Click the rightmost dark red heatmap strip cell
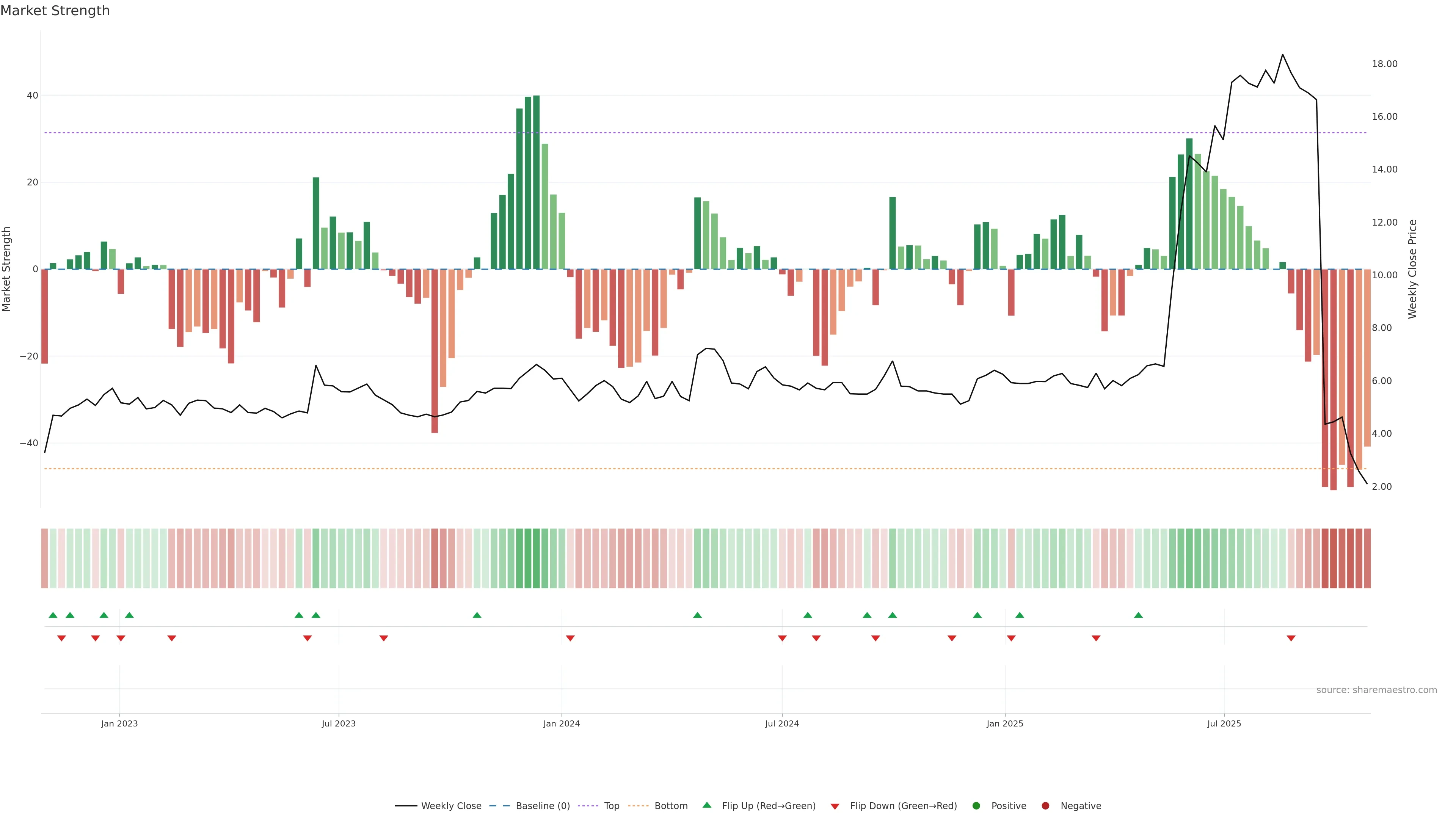This screenshot has width=1456, height=819. click(x=1367, y=558)
